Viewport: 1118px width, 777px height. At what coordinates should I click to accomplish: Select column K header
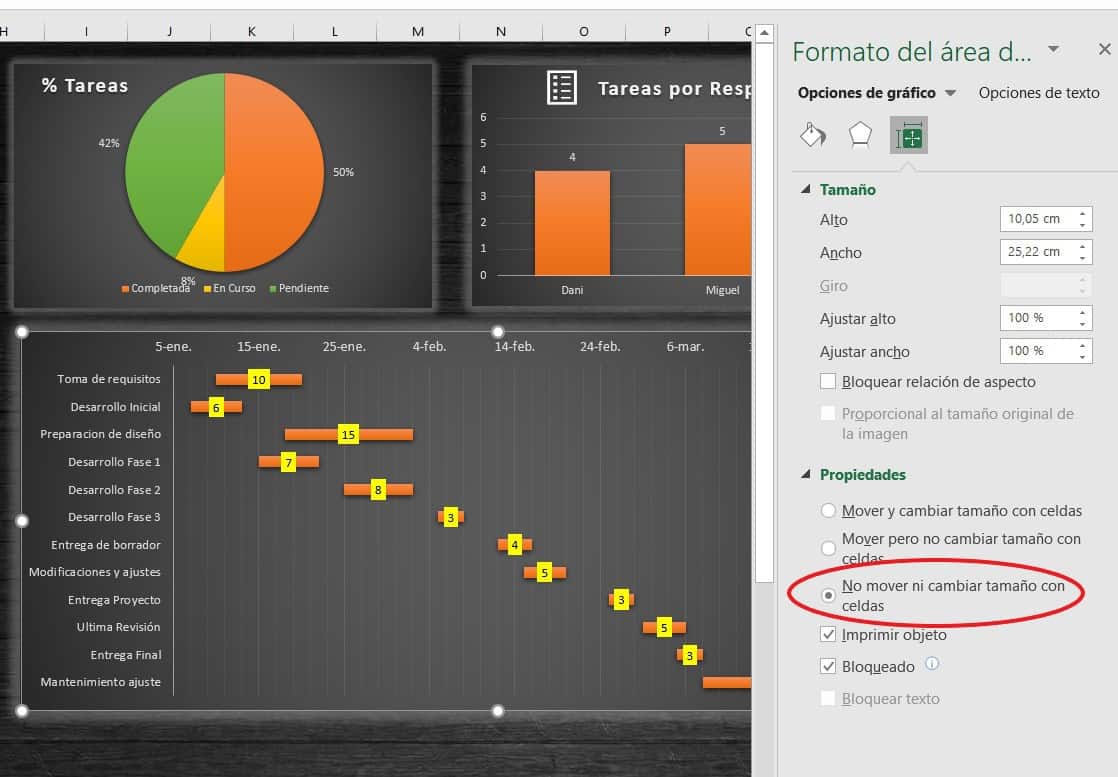point(252,31)
